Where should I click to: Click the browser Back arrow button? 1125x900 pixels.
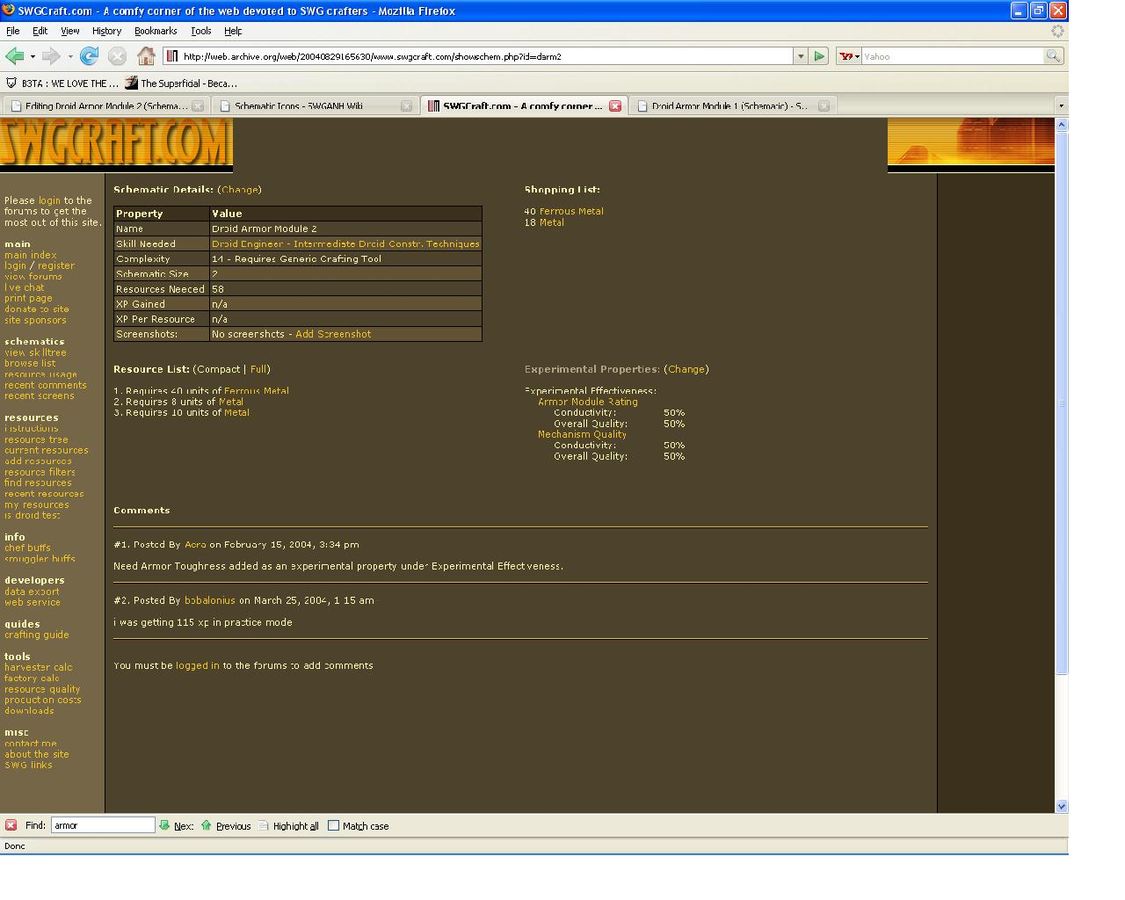click(14, 56)
